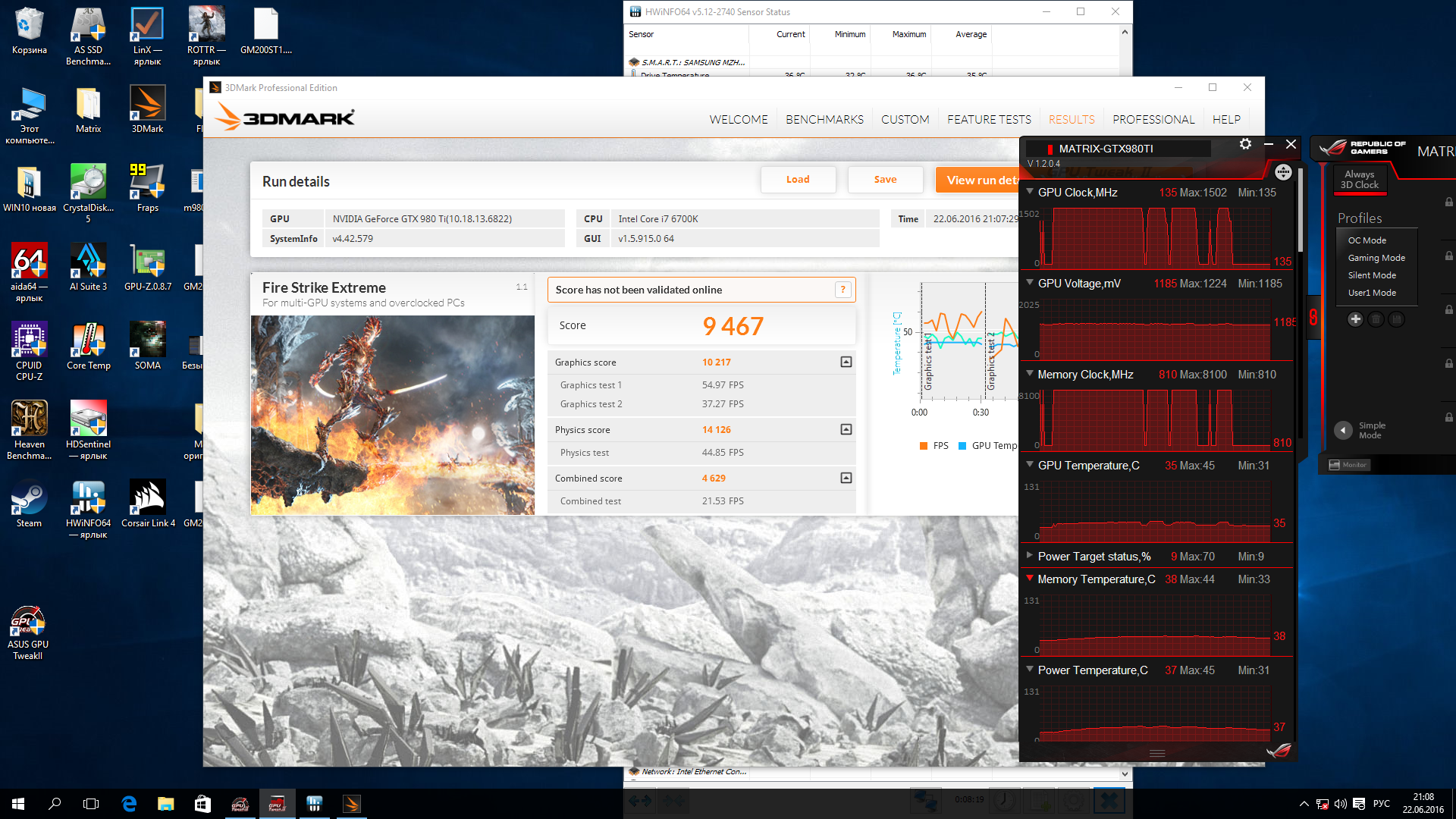Add a new profile with plus icon
The width and height of the screenshot is (1456, 819).
1355,319
